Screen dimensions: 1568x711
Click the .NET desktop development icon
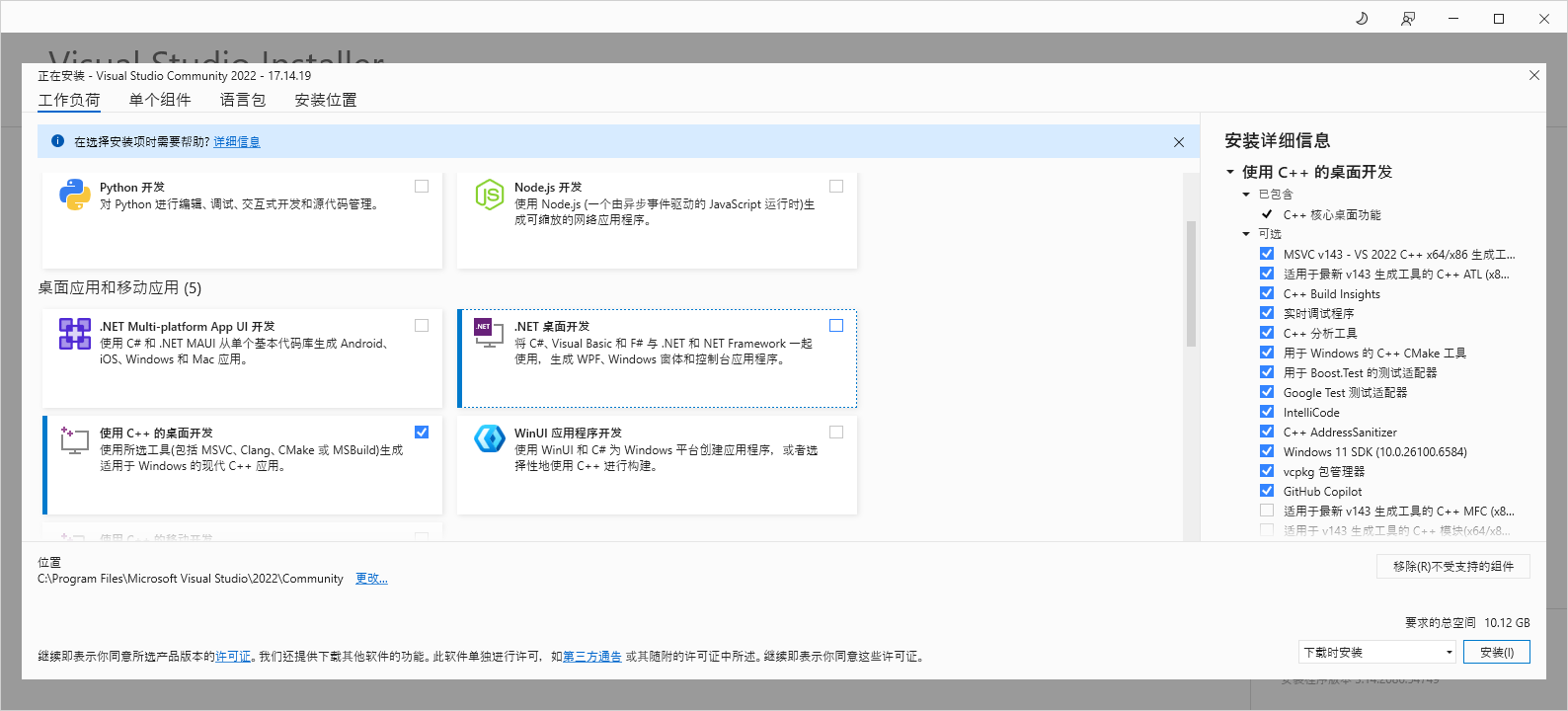coord(489,334)
